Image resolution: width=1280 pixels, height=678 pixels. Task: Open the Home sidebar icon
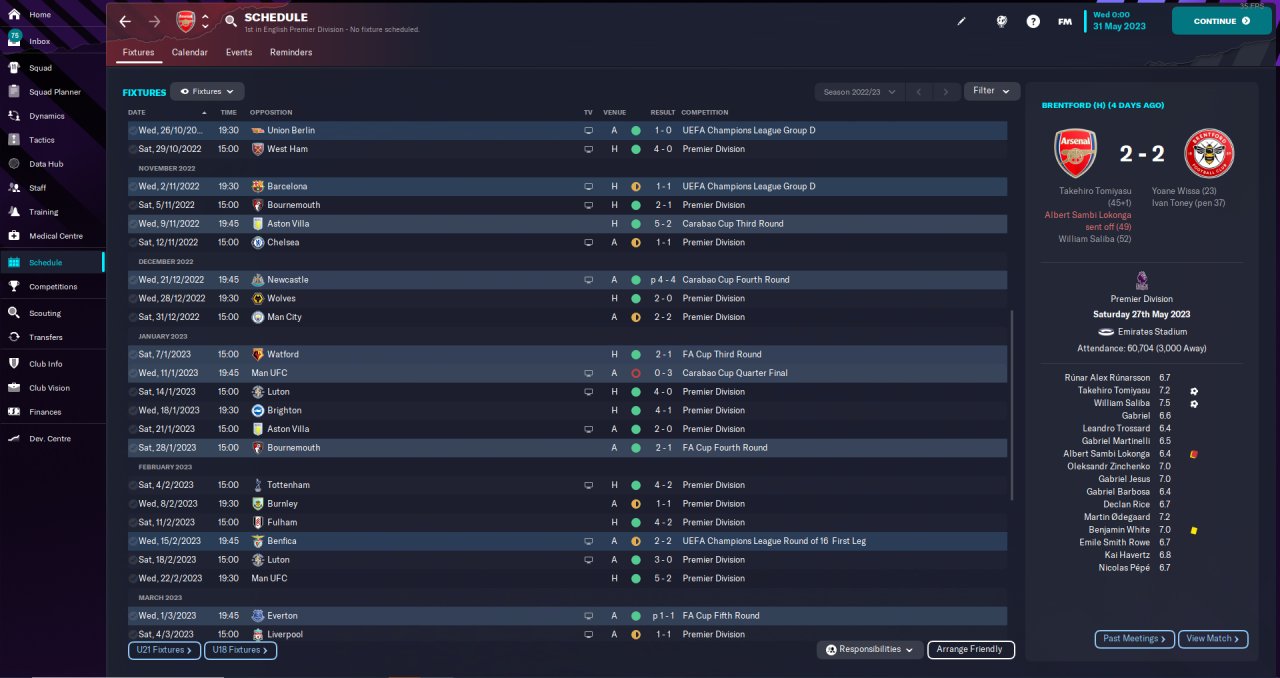[14, 15]
